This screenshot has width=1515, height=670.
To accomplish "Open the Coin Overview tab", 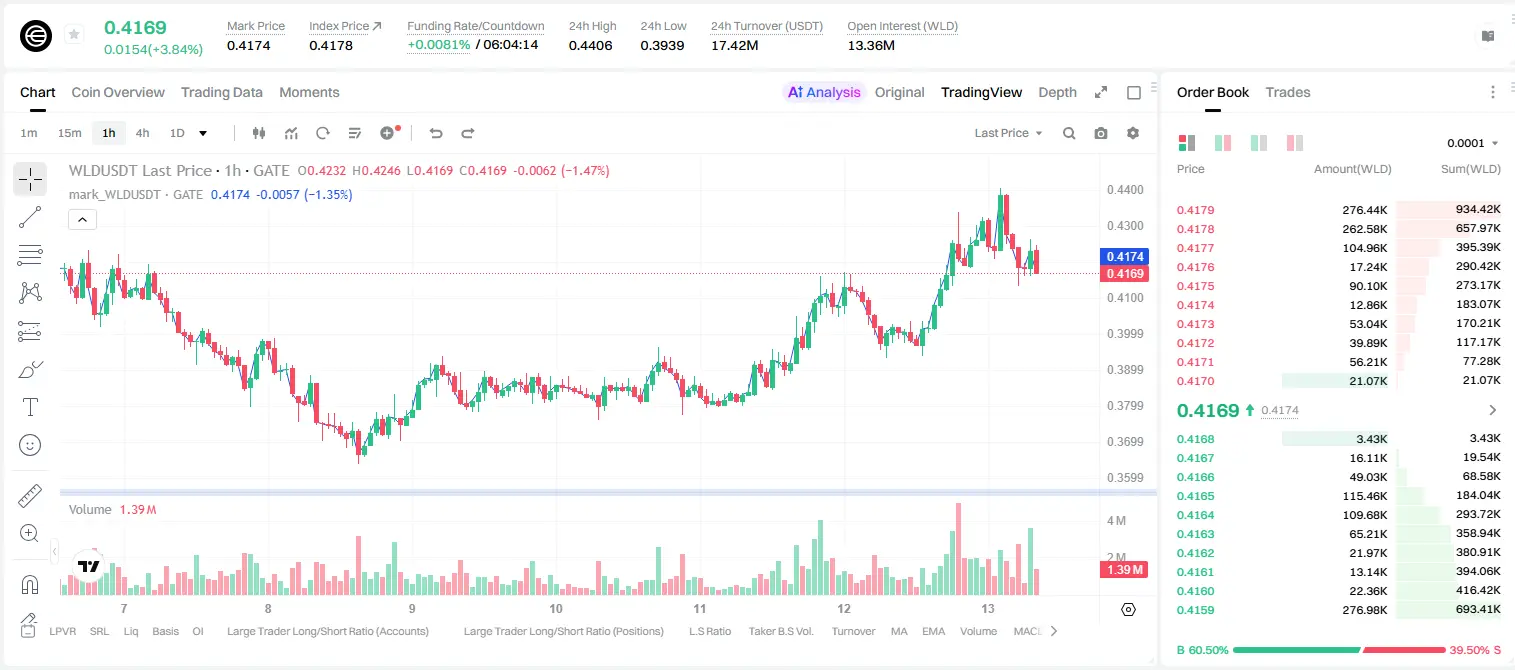I will pos(118,92).
